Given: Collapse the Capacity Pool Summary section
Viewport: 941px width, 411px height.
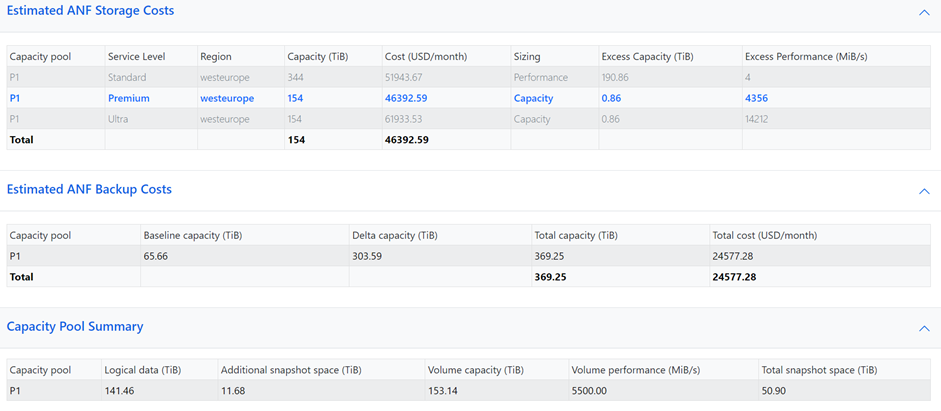Looking at the screenshot, I should tap(924, 328).
